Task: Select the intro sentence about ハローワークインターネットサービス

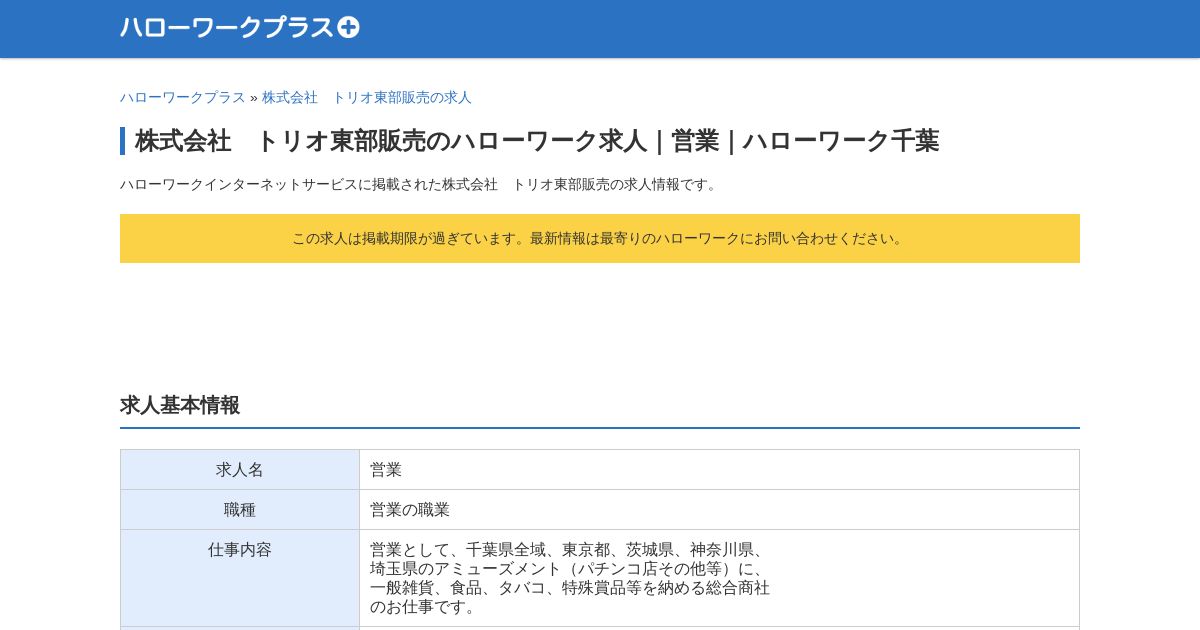Action: click(421, 184)
